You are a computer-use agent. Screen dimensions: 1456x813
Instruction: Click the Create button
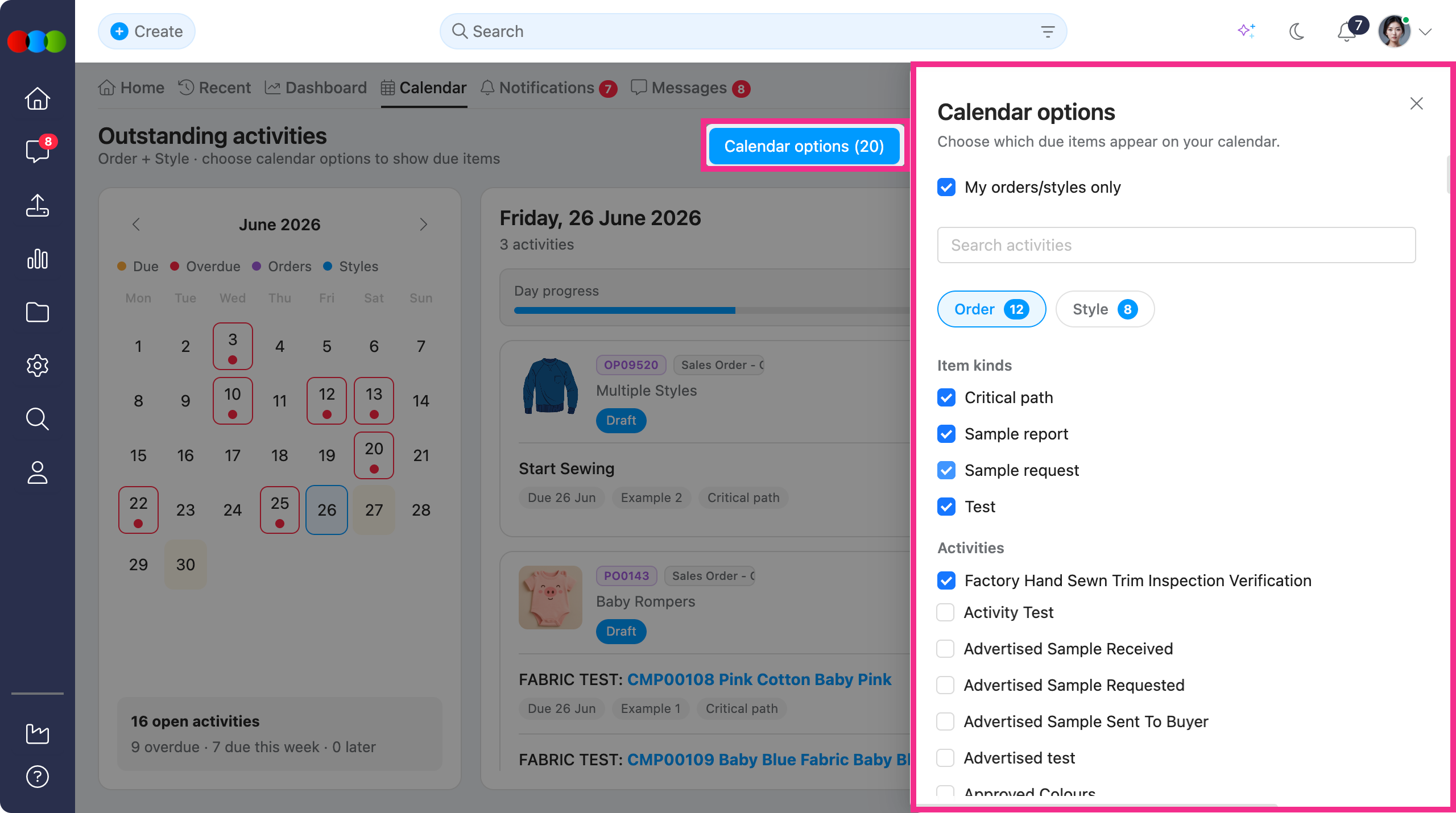click(x=147, y=31)
